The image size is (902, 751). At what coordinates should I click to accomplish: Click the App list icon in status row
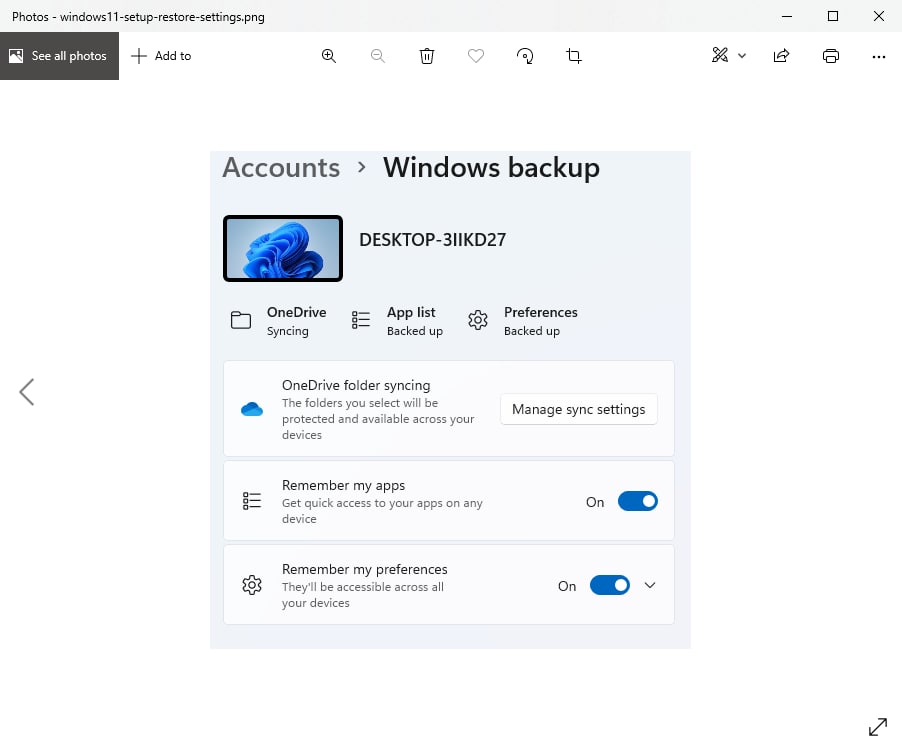(x=361, y=320)
